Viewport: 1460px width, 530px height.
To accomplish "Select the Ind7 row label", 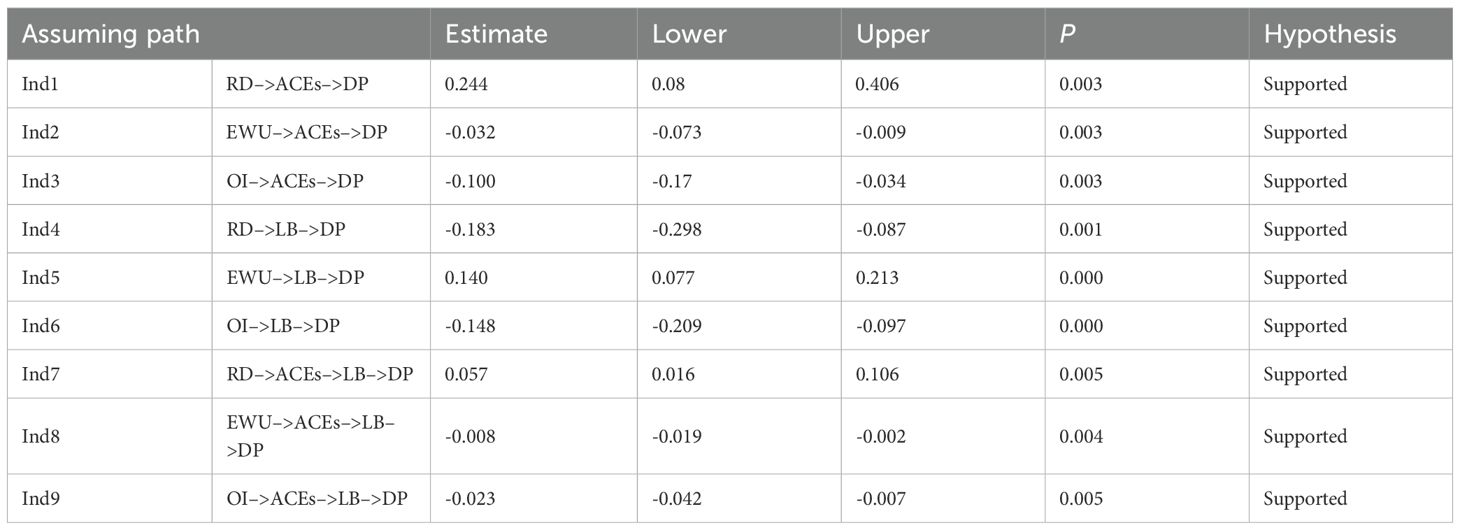I will (x=39, y=374).
